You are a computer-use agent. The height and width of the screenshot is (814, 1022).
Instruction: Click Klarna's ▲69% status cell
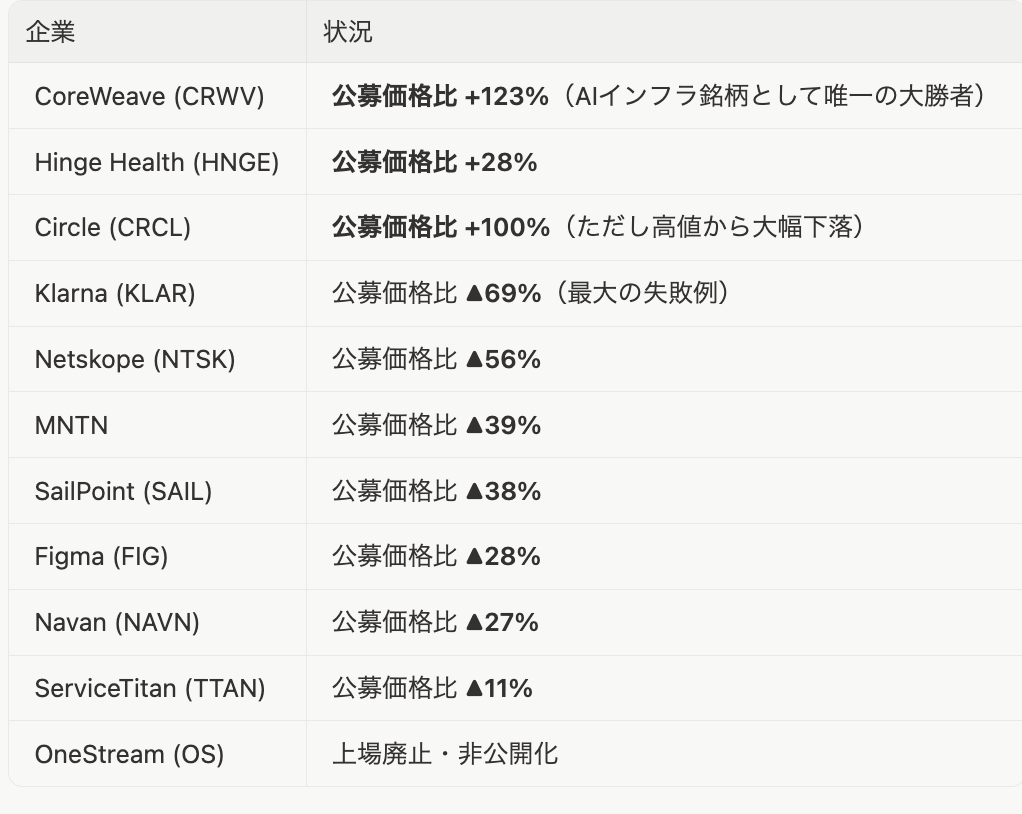436,294
